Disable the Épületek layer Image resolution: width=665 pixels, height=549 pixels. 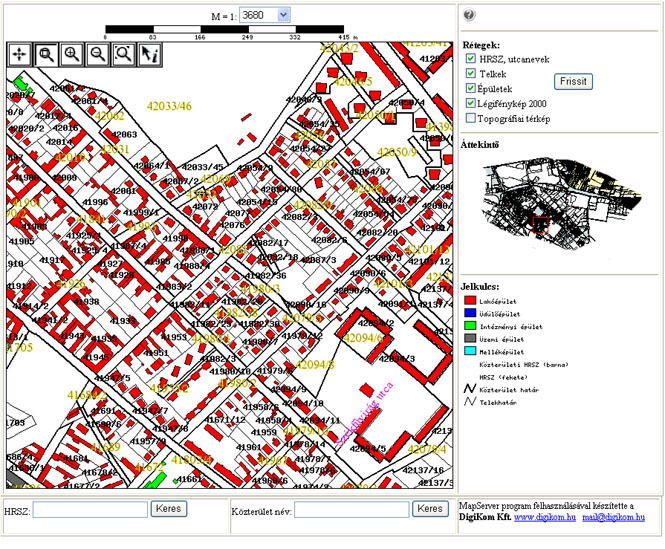471,88
